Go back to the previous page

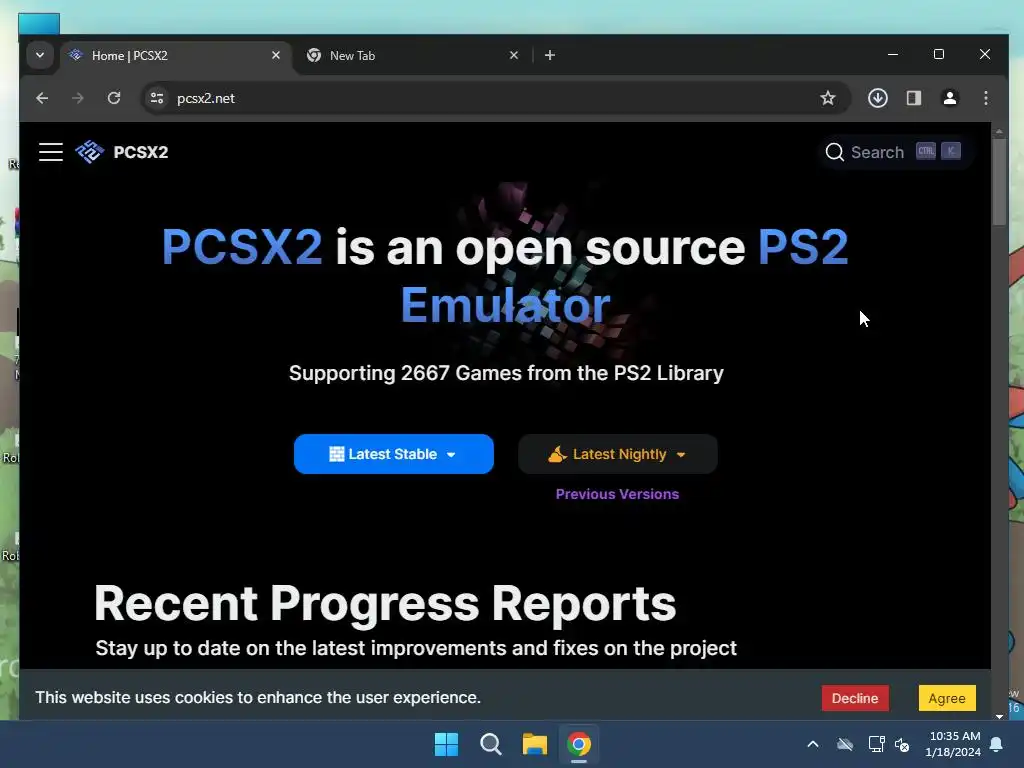pyautogui.click(x=42, y=98)
